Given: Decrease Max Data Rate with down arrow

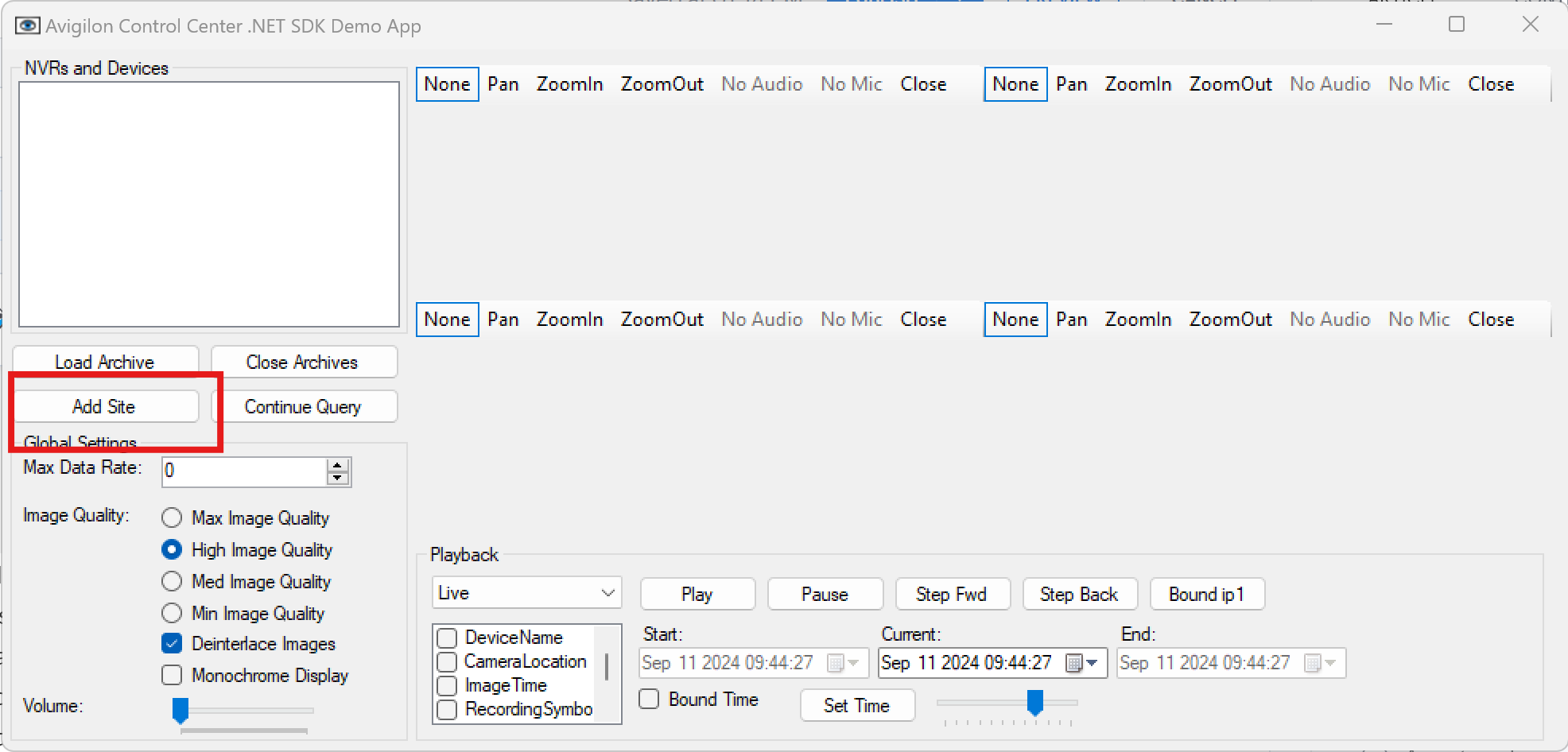Looking at the screenshot, I should pyautogui.click(x=338, y=478).
